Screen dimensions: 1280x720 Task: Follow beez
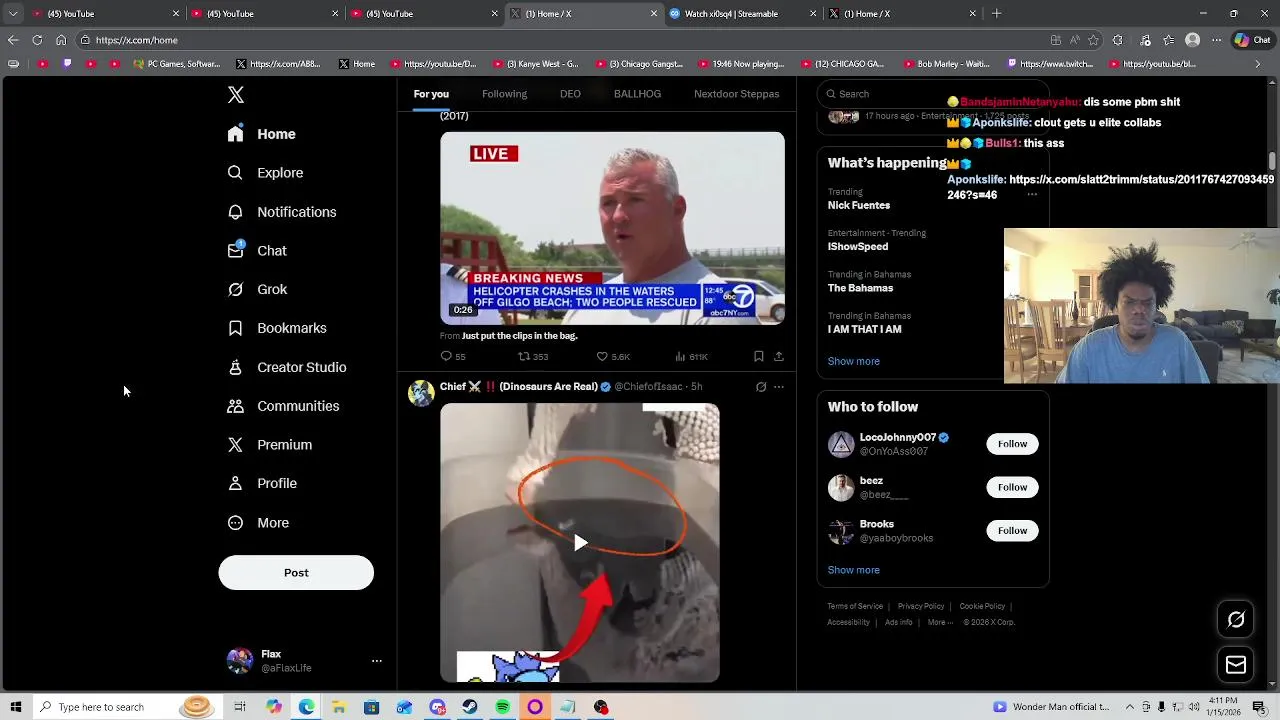tap(1012, 487)
